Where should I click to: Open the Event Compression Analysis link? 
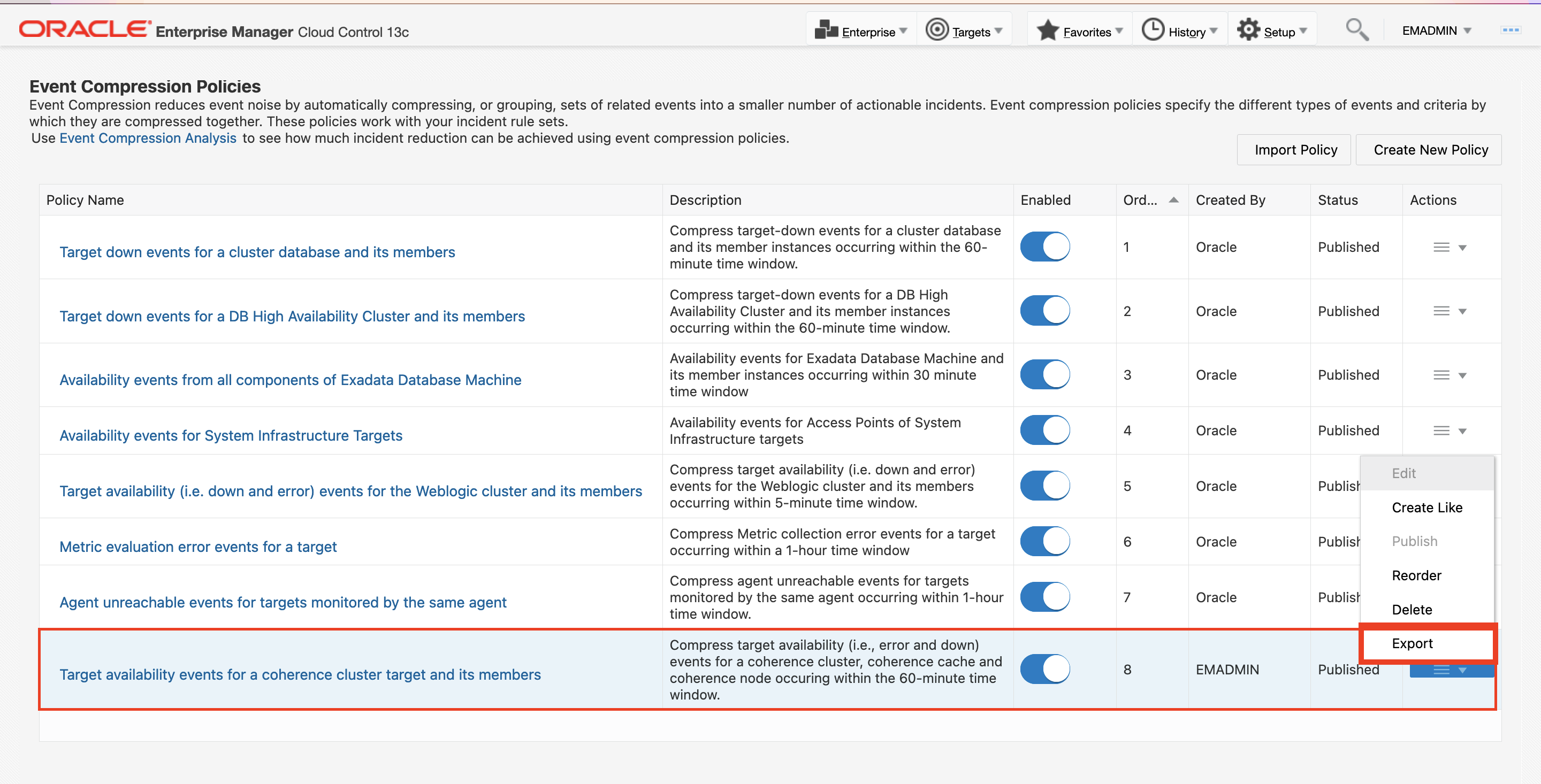[x=148, y=138]
